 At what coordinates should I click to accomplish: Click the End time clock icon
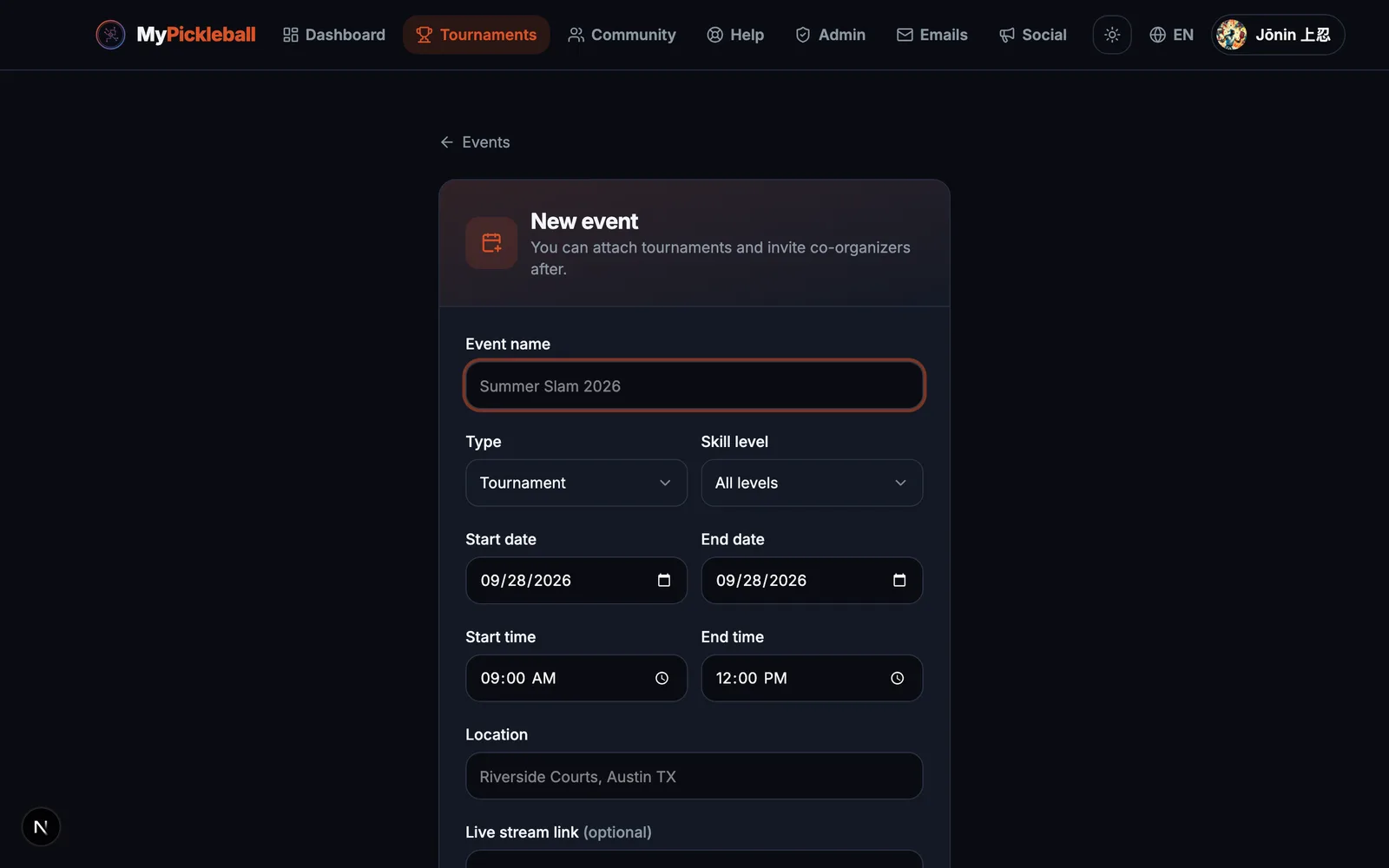897,679
